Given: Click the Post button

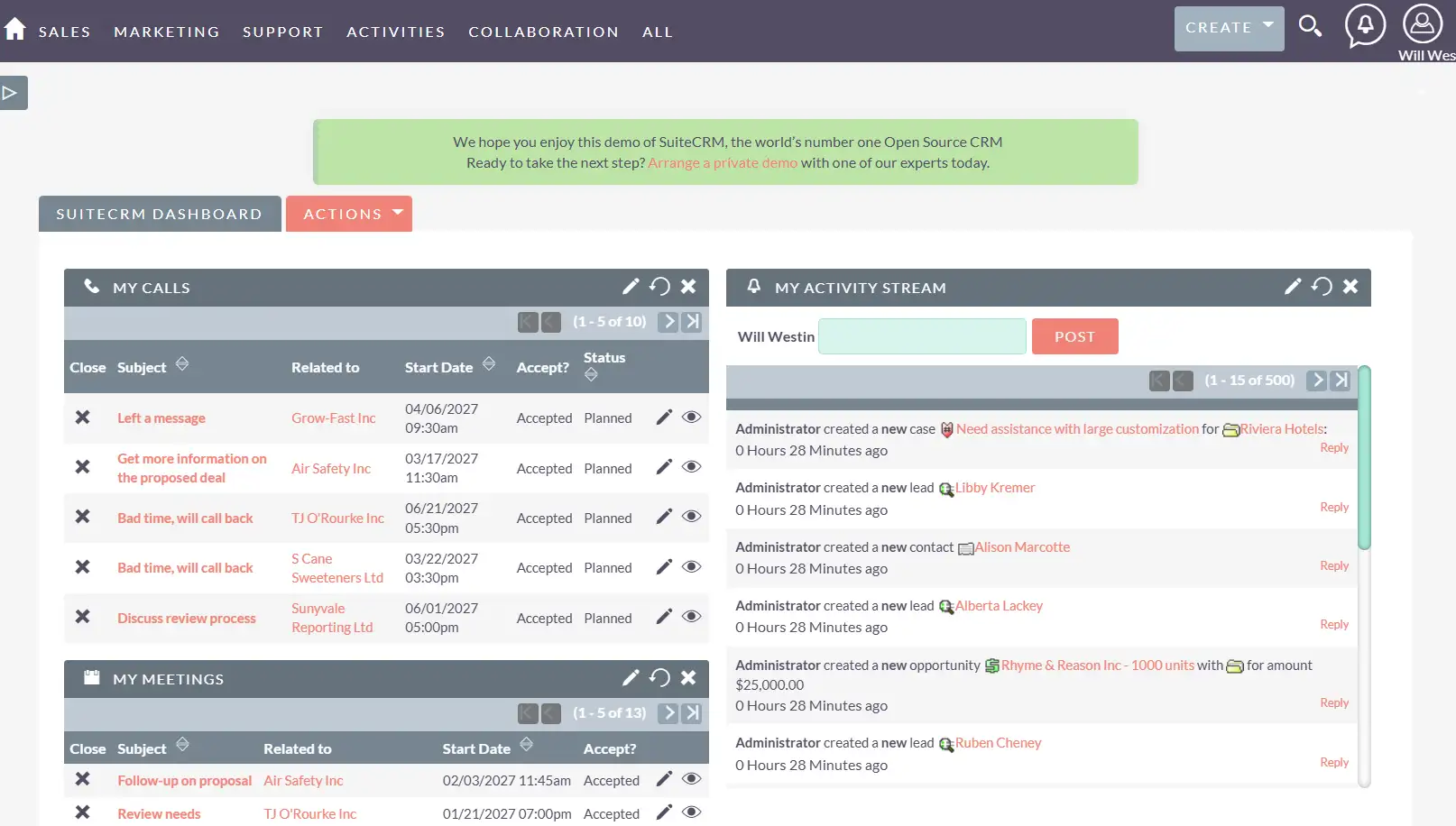Looking at the screenshot, I should [x=1074, y=336].
